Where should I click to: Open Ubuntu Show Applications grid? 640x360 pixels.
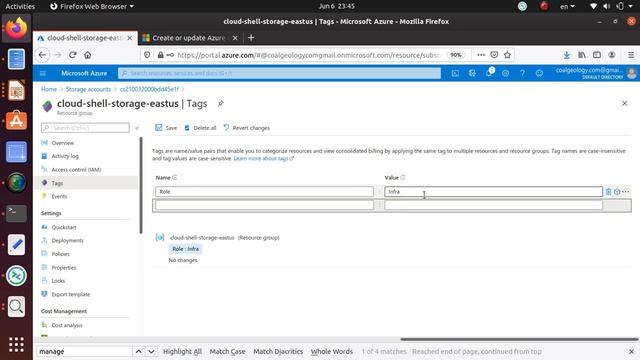(x=16, y=344)
